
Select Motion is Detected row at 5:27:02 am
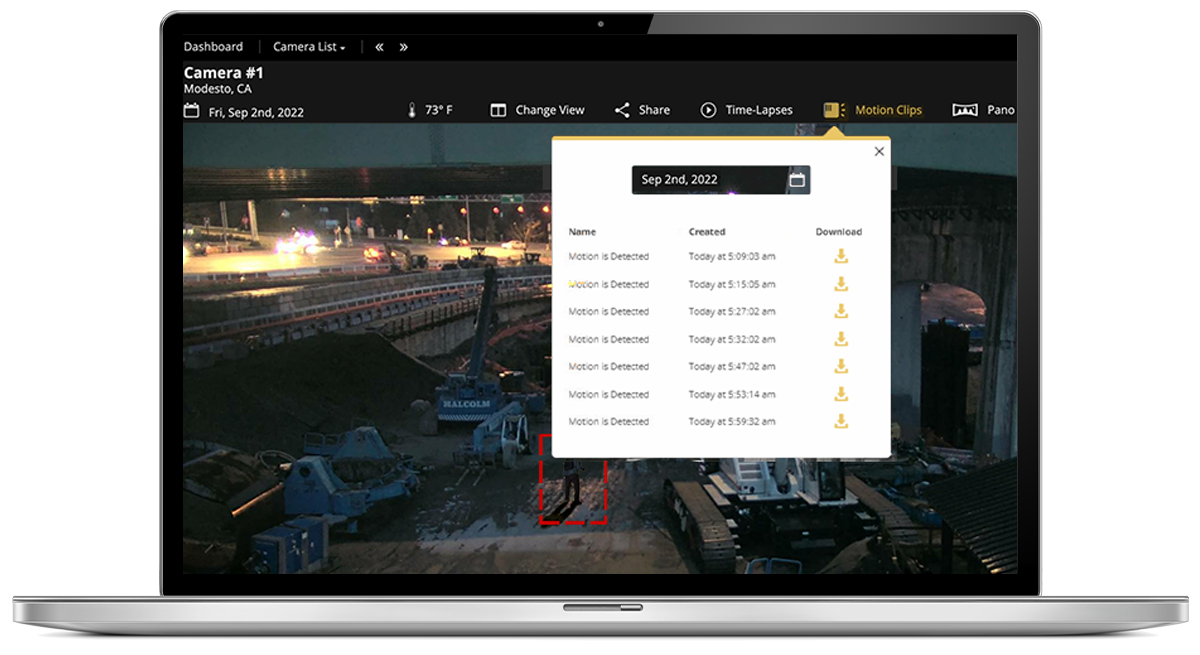(x=609, y=312)
